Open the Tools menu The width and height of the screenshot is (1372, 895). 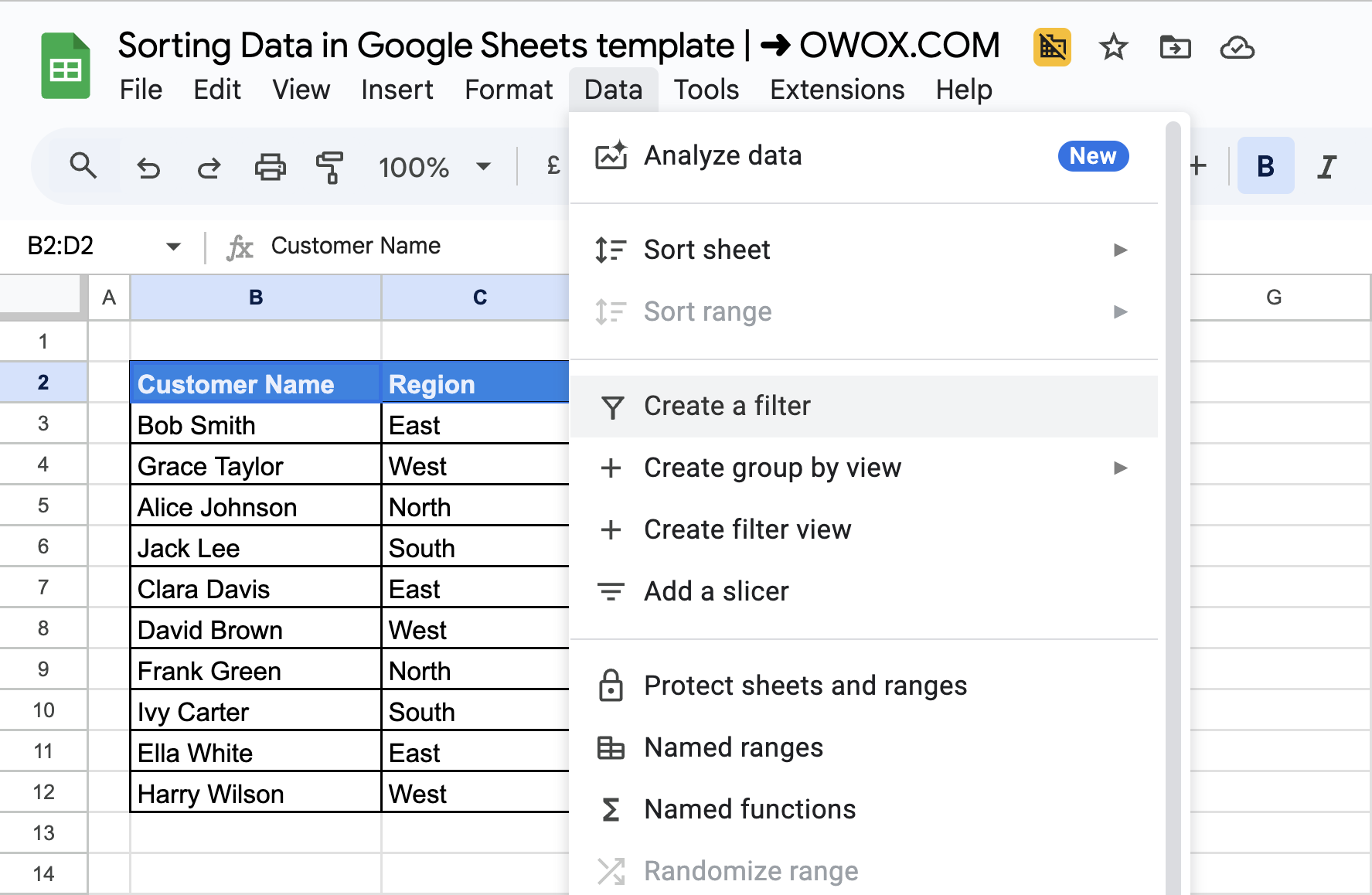coord(706,90)
